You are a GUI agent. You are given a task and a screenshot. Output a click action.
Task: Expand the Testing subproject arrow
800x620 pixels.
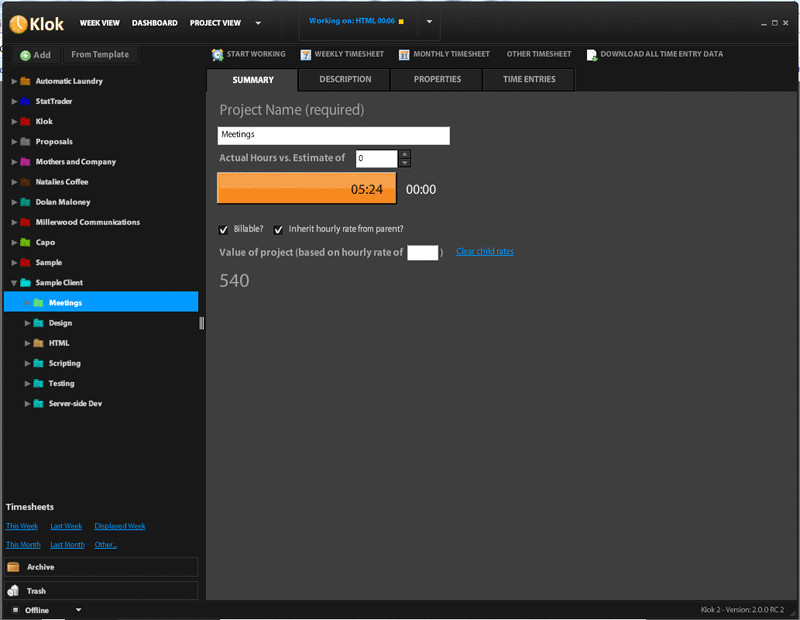click(x=28, y=383)
